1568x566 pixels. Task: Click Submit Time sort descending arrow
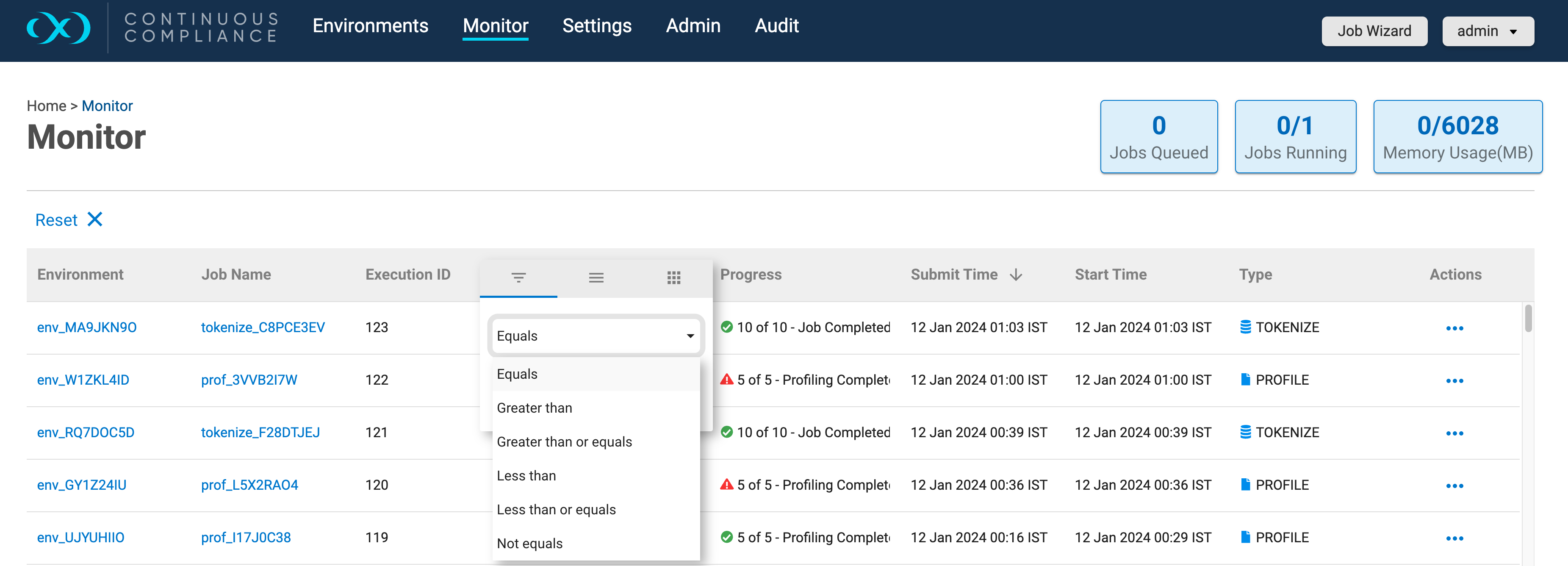point(1016,275)
